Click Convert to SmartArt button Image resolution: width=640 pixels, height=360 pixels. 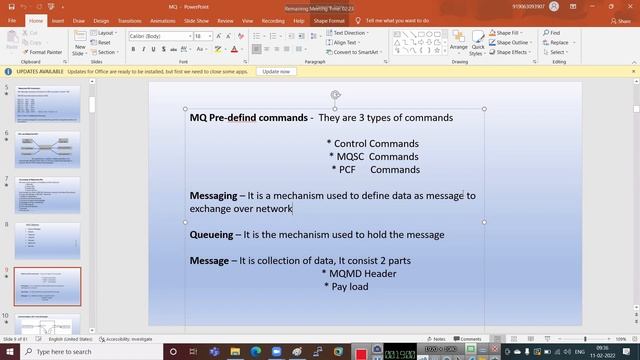click(354, 52)
